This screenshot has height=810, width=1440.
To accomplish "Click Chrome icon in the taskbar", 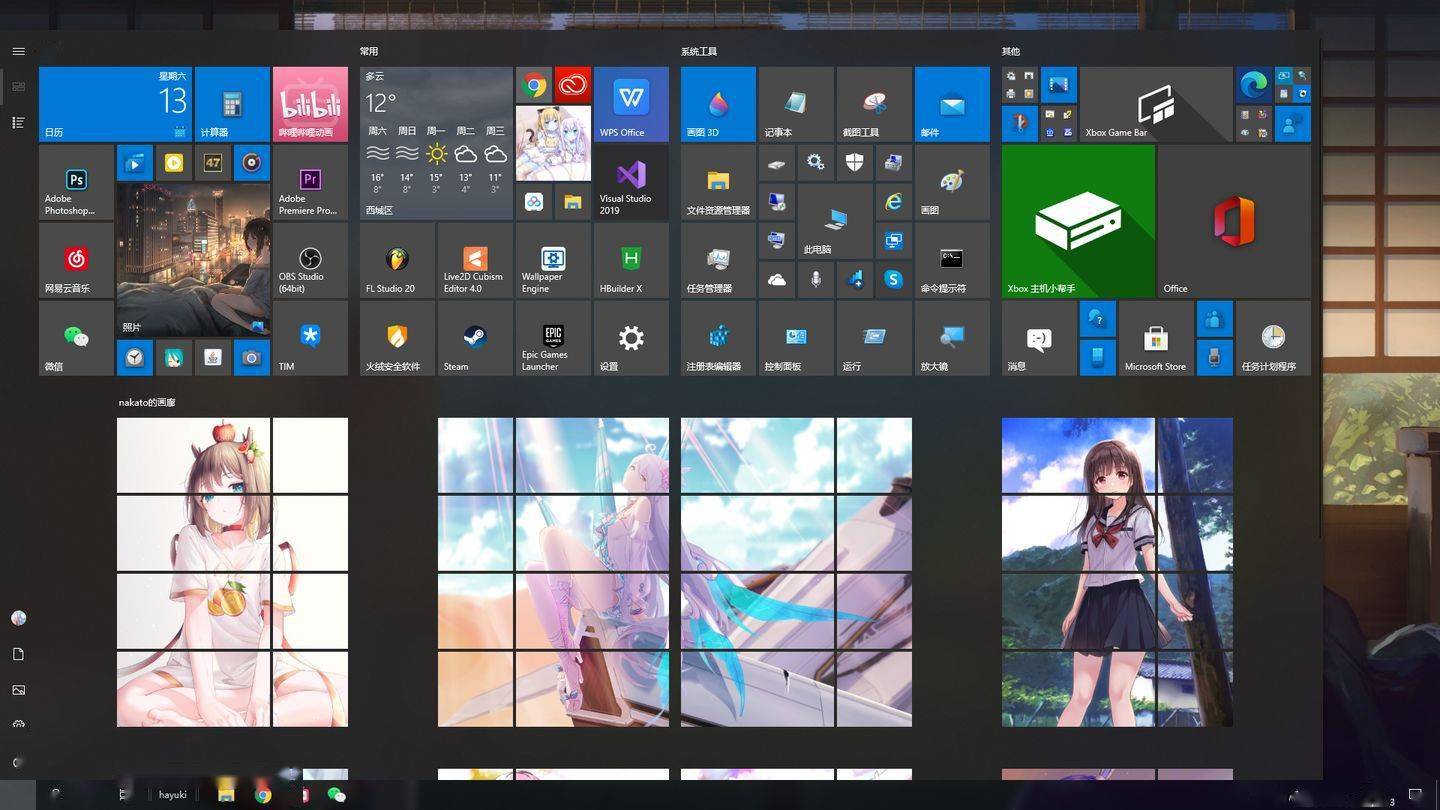I will click(263, 795).
